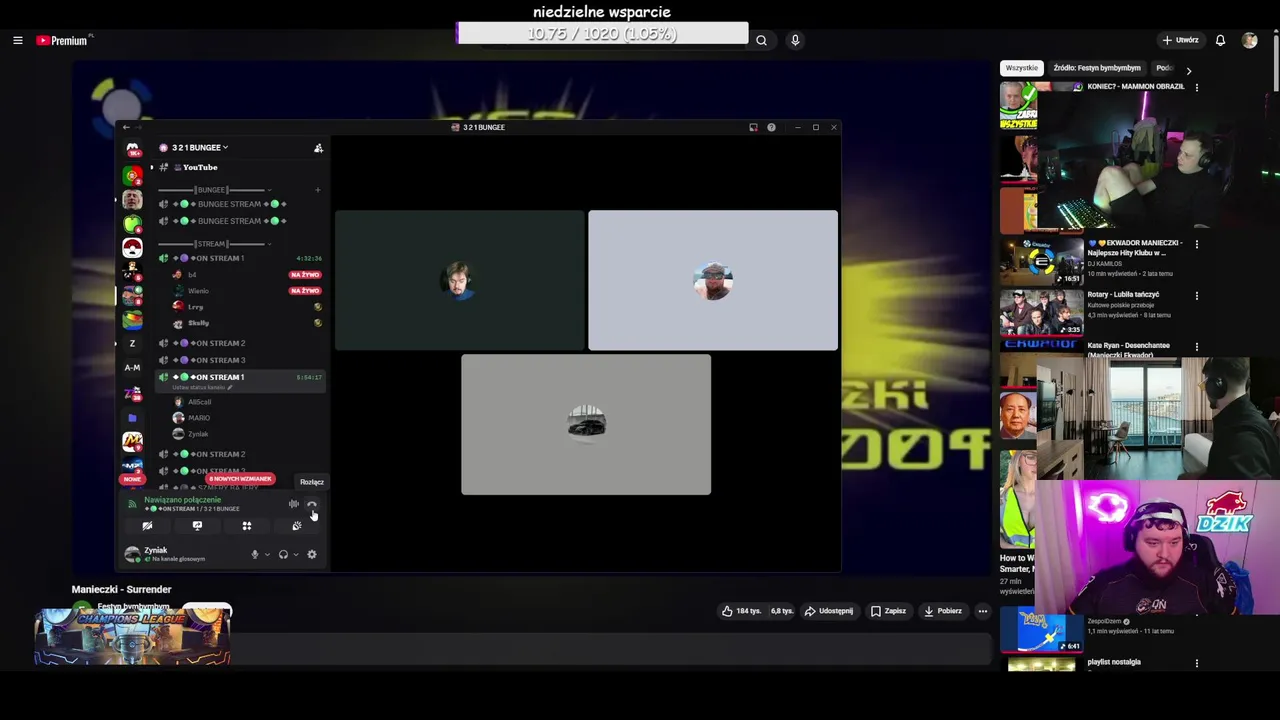Click the YouTube search magnifier button

tap(761, 40)
